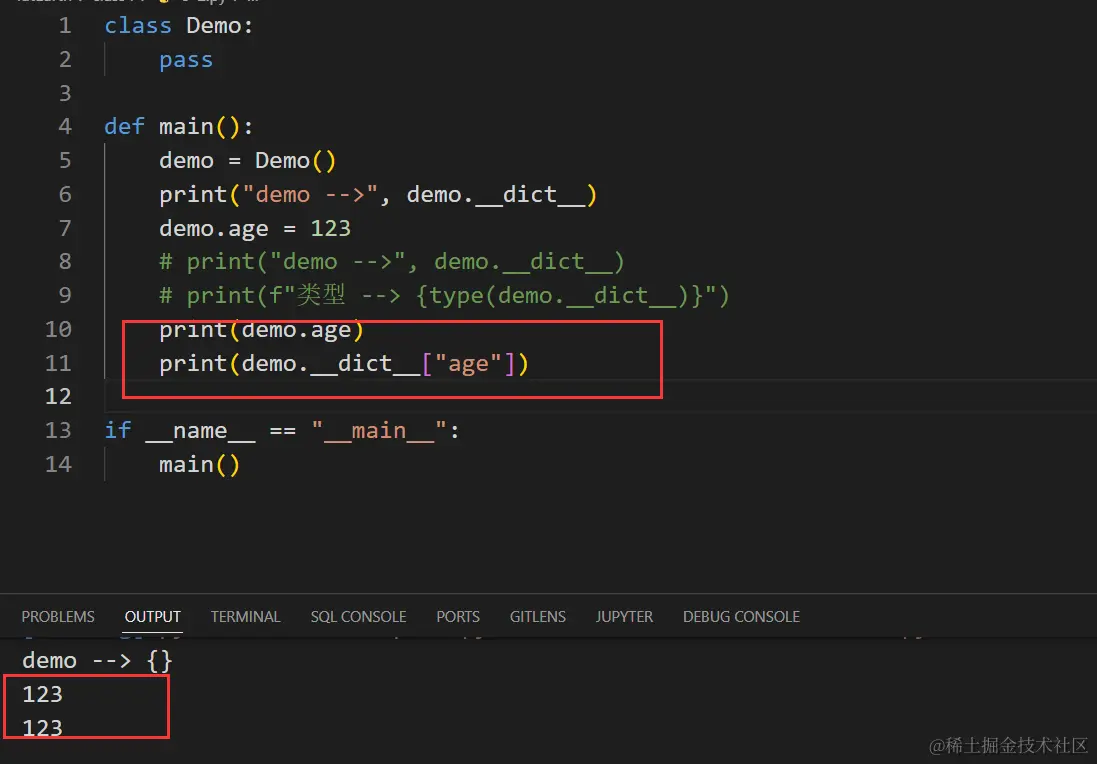Click the commented 'type(demo.__dict__)' line
The image size is (1097, 764).
[x=444, y=296]
